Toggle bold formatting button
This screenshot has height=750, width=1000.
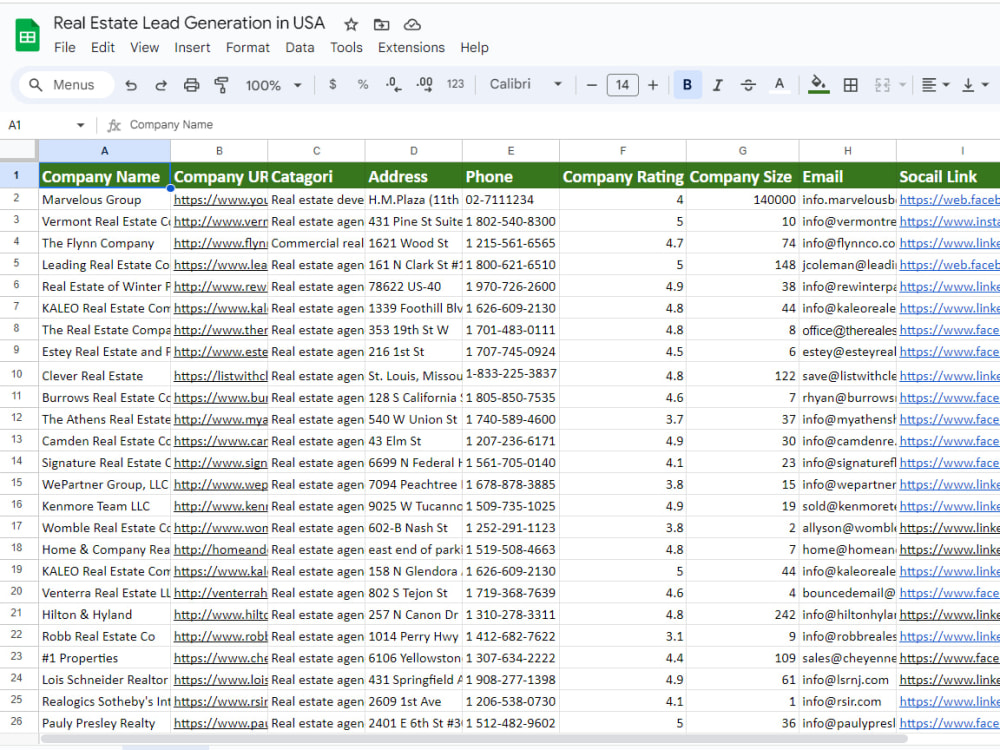[x=687, y=85]
